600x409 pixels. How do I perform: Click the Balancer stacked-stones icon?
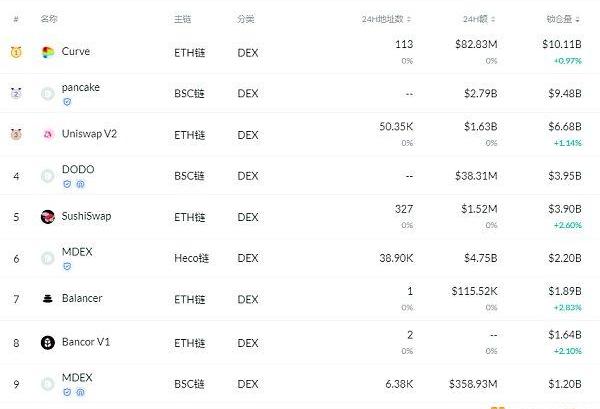(48, 299)
